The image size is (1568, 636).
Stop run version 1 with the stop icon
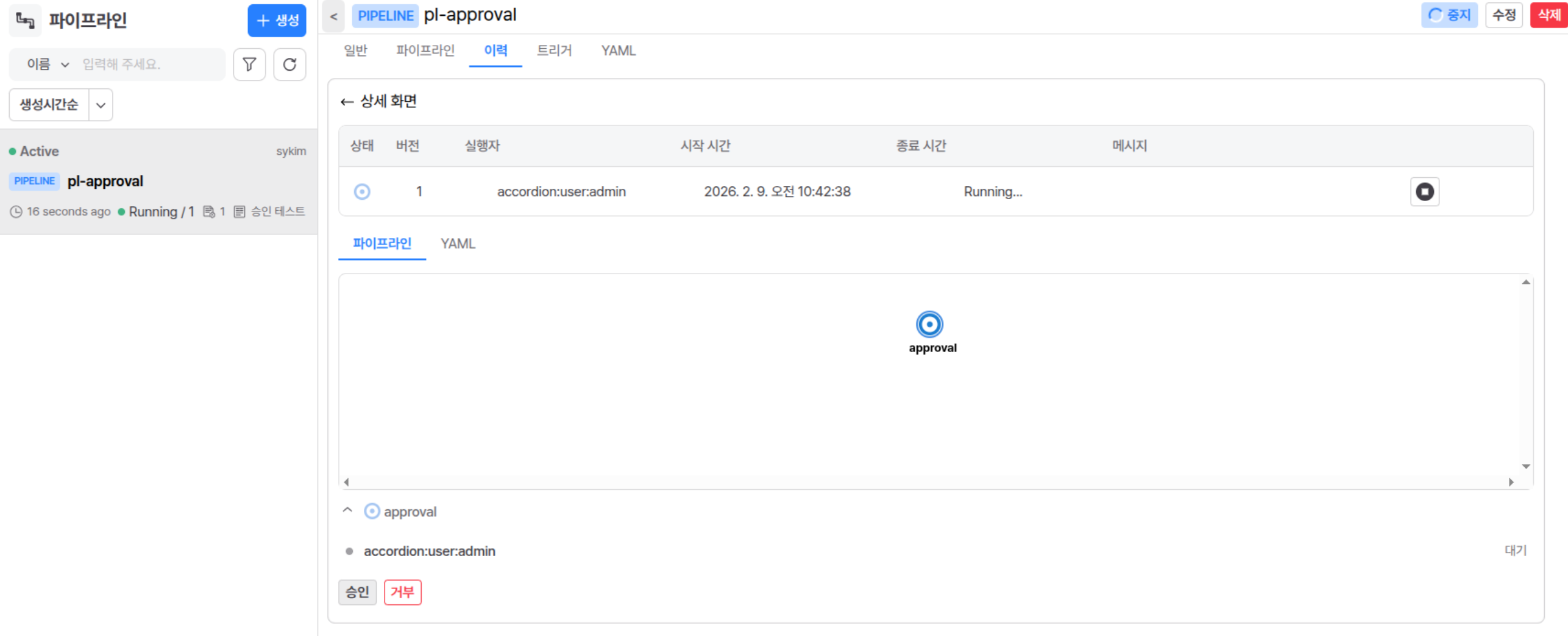coord(1424,191)
